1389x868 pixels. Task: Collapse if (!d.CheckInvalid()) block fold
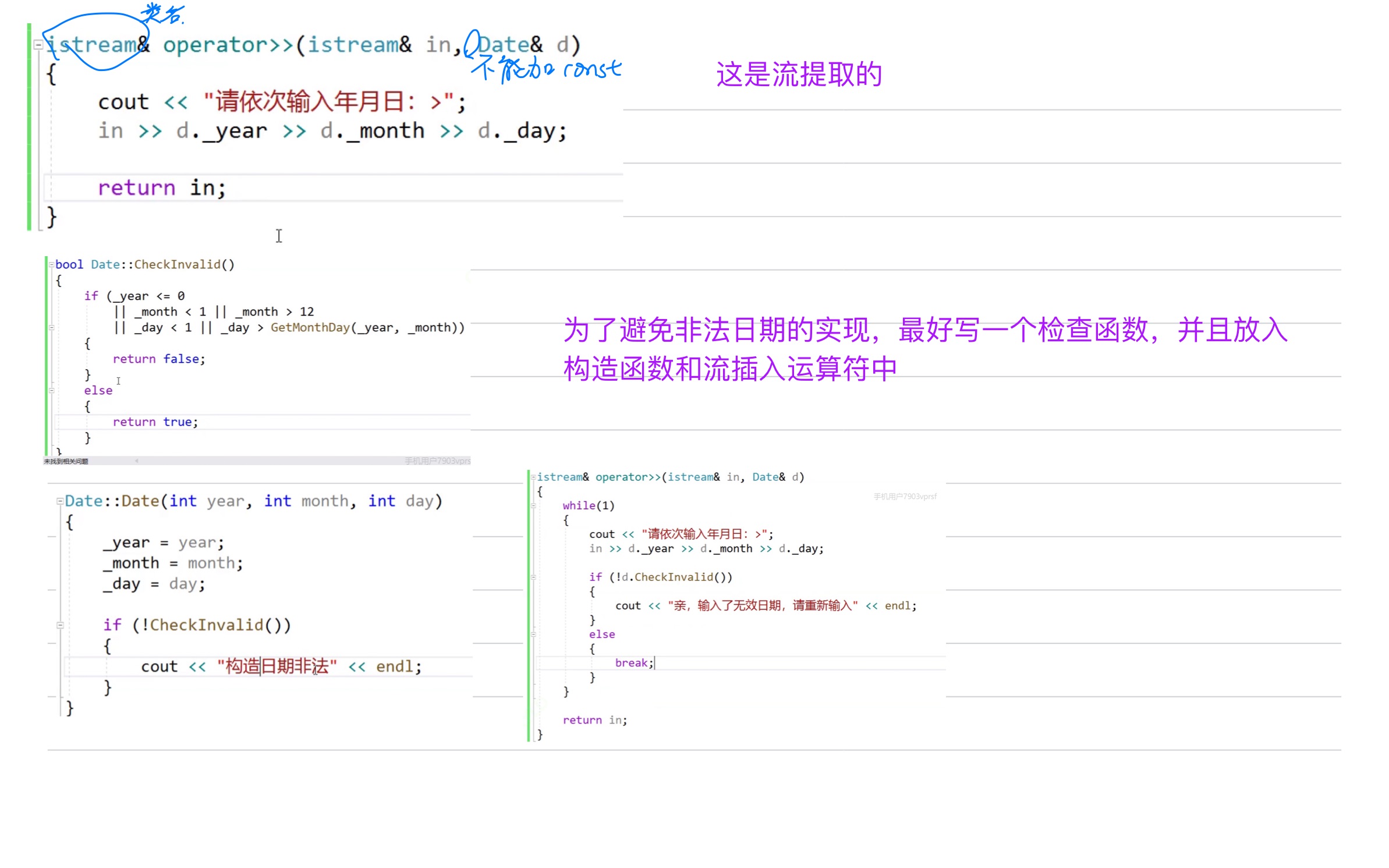coord(533,578)
